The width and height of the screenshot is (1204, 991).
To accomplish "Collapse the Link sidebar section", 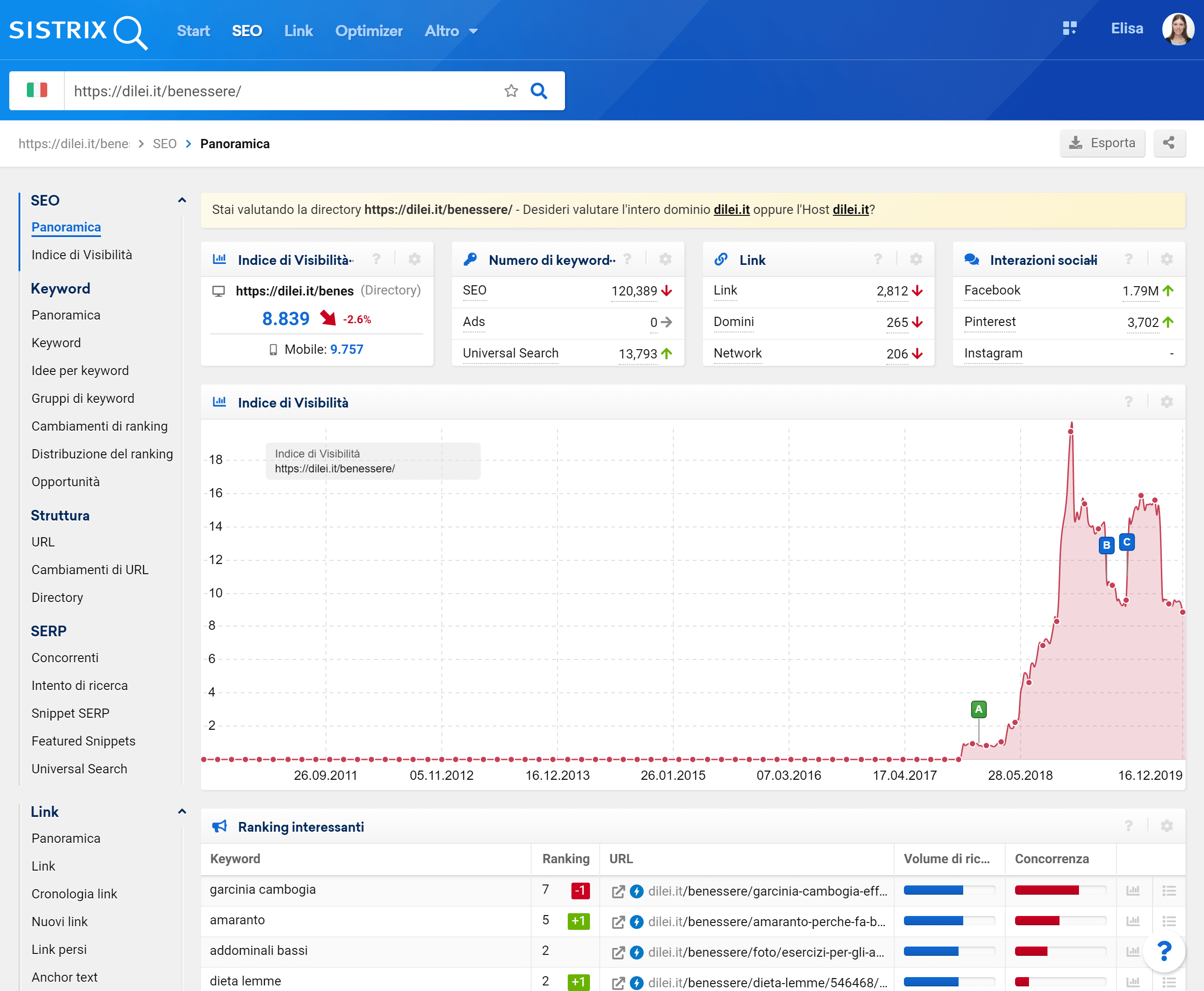I will [x=182, y=811].
